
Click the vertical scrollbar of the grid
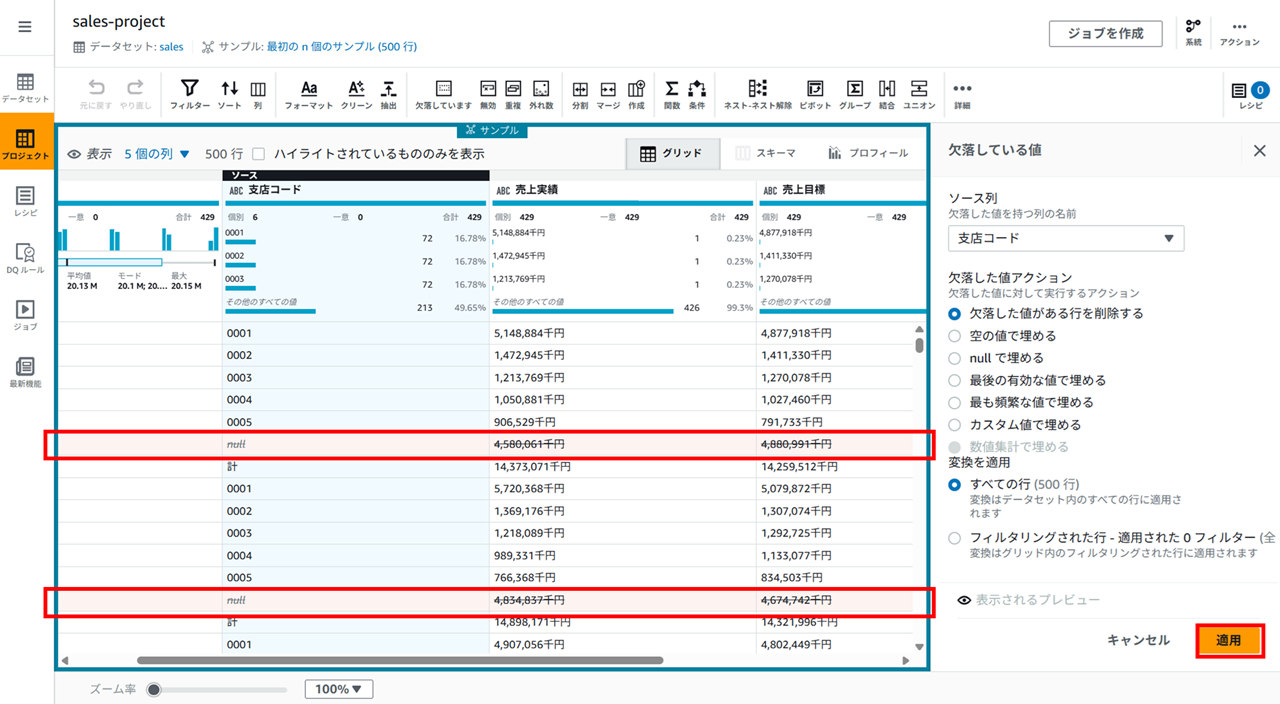pyautogui.click(x=919, y=344)
